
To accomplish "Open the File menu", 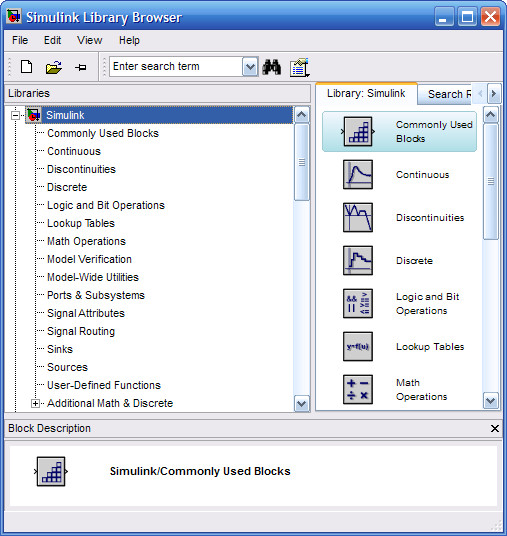I will point(20,40).
